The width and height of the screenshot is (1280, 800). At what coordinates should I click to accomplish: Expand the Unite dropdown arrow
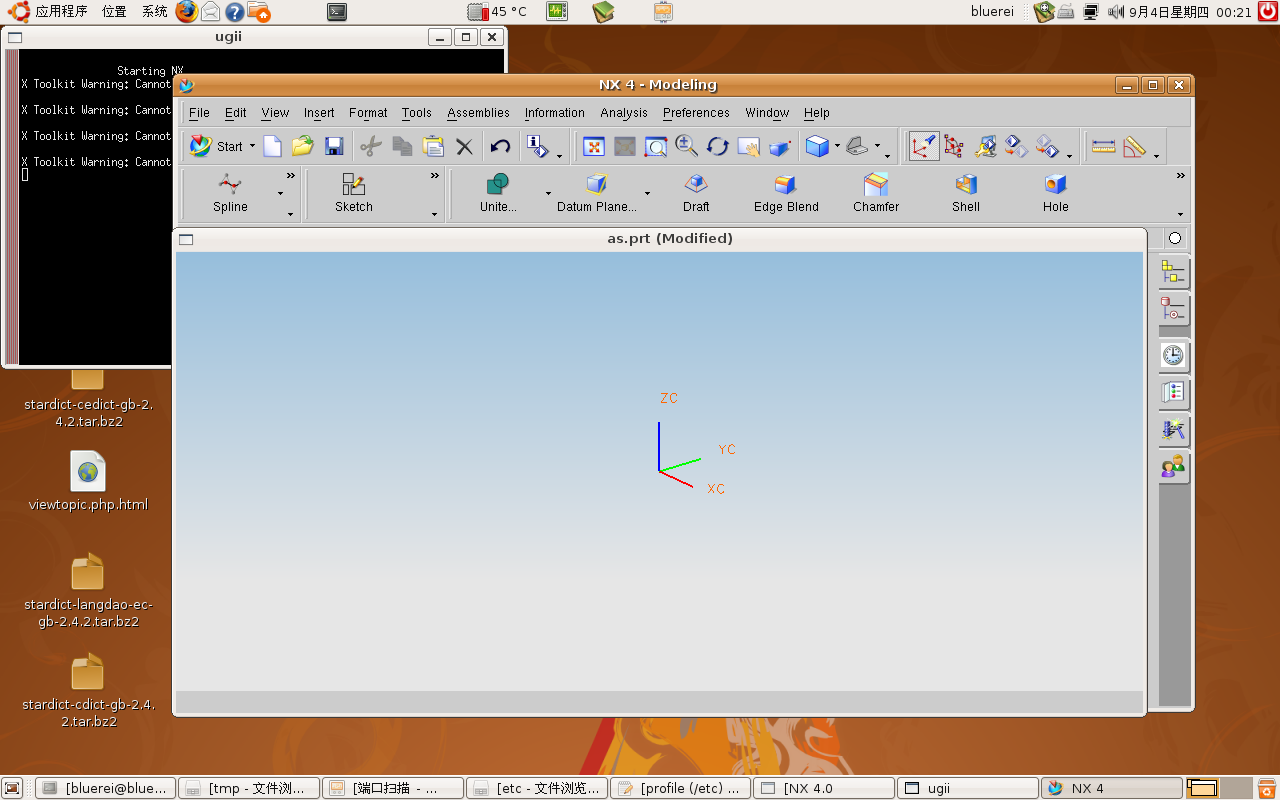coord(548,193)
